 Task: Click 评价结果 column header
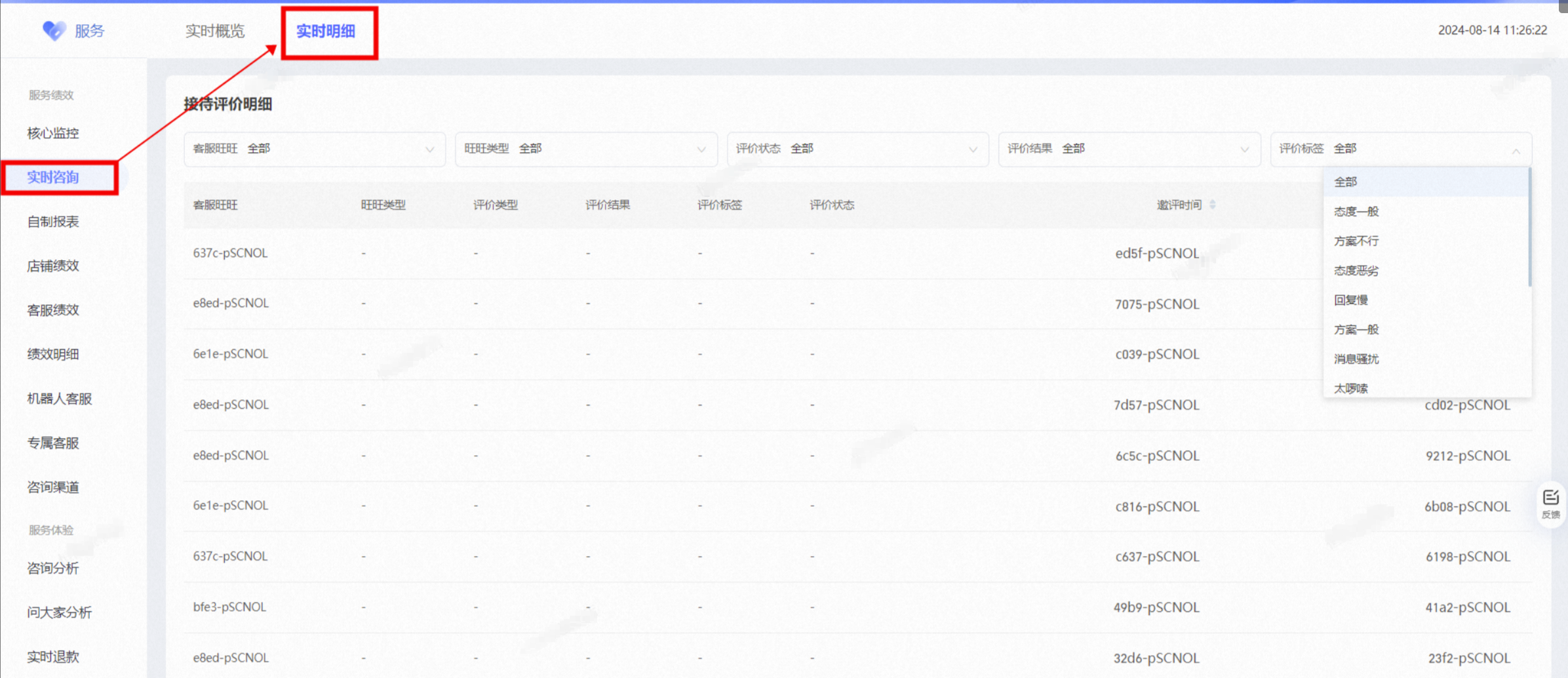(608, 205)
